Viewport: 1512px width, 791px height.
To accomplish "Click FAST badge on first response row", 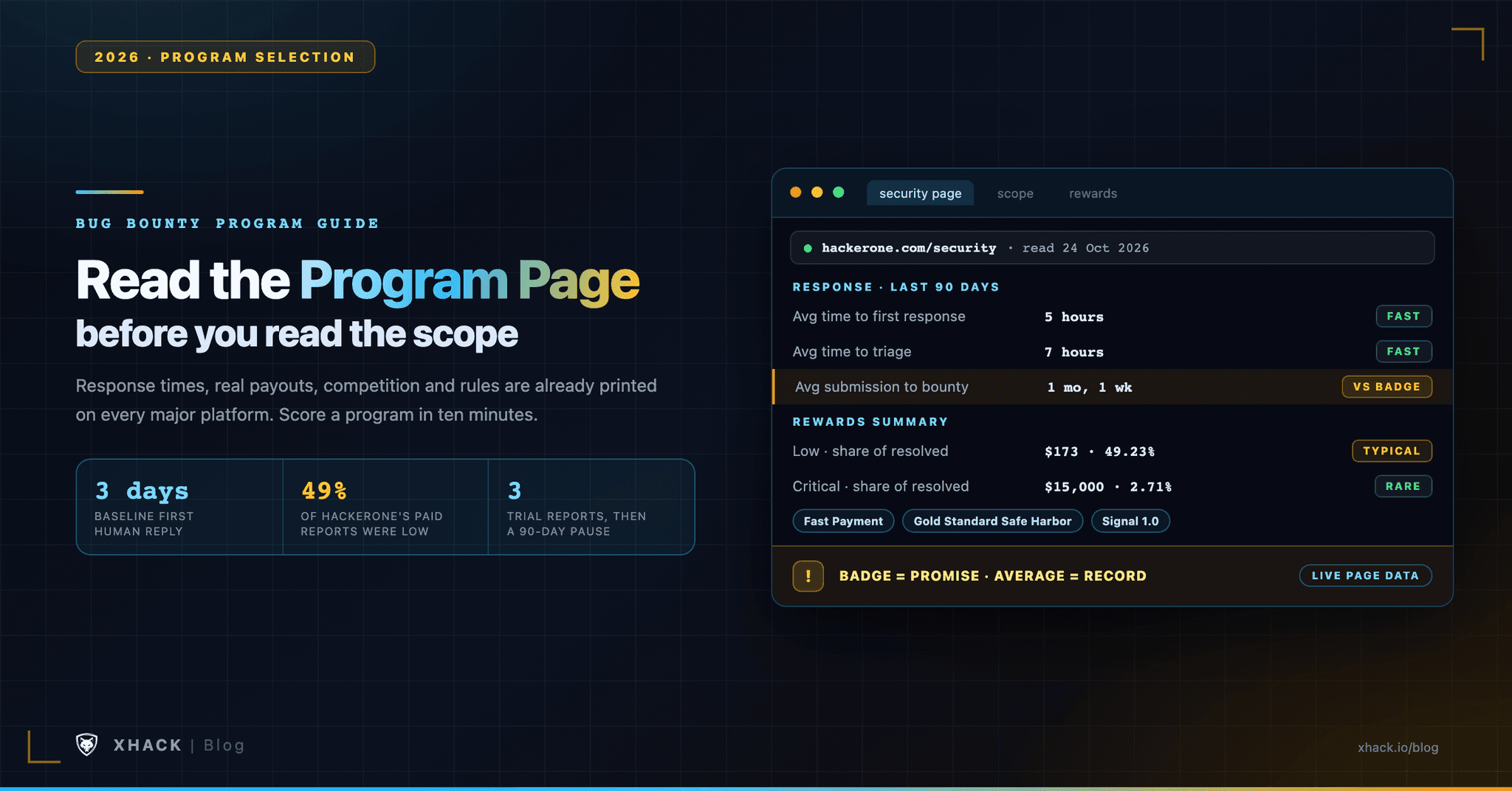I will click(1403, 316).
